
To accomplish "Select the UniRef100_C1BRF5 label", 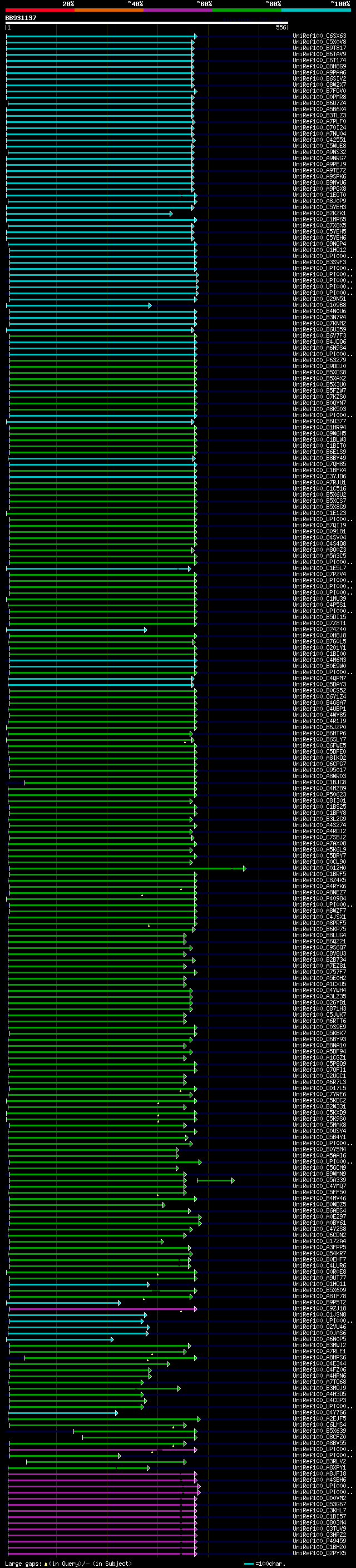I will pyautogui.click(x=319, y=873).
